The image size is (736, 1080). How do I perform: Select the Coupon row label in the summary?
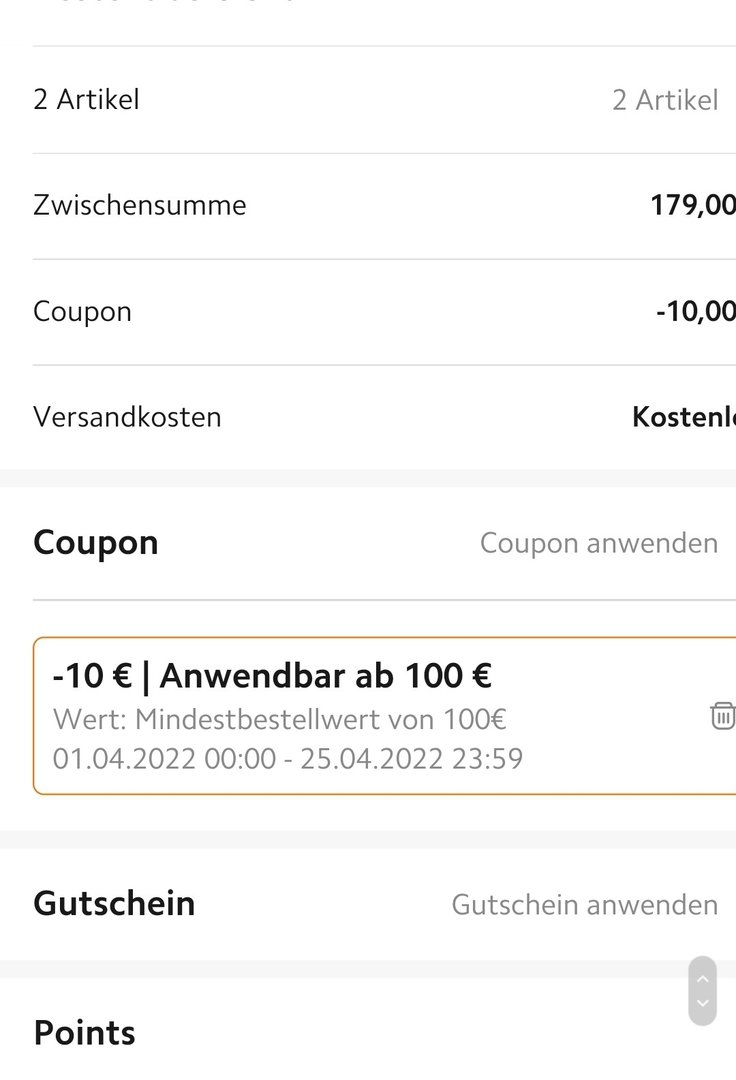click(82, 311)
